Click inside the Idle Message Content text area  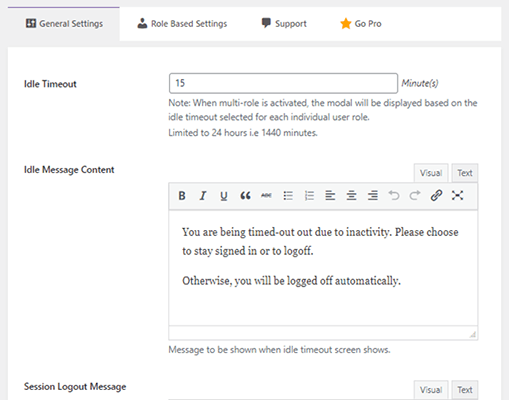pyautogui.click(x=323, y=268)
